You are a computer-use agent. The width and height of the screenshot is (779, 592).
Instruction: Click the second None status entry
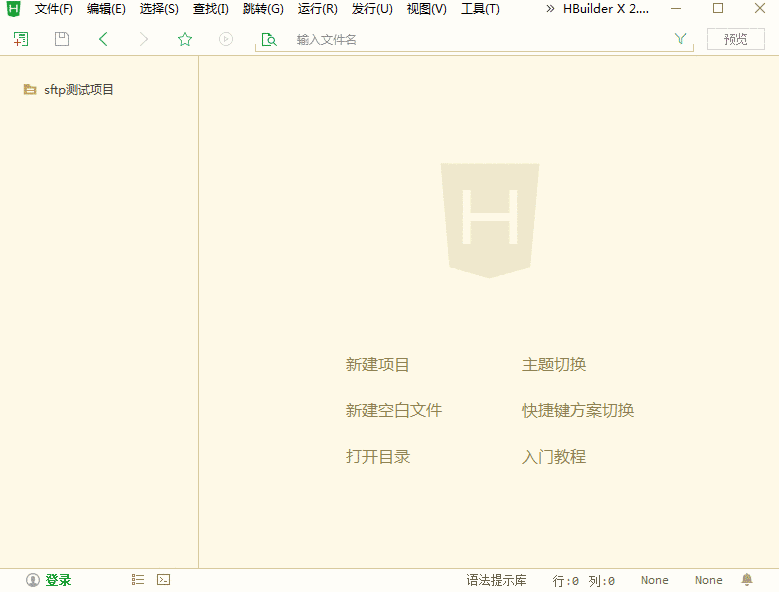[708, 580]
